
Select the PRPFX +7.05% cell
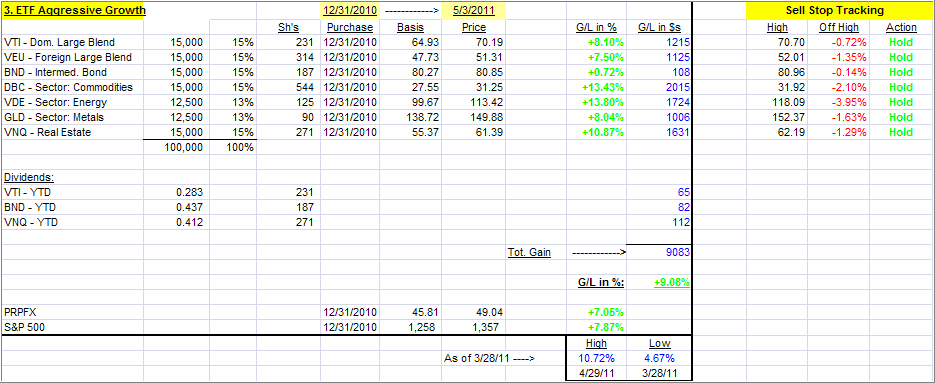[x=596, y=312]
